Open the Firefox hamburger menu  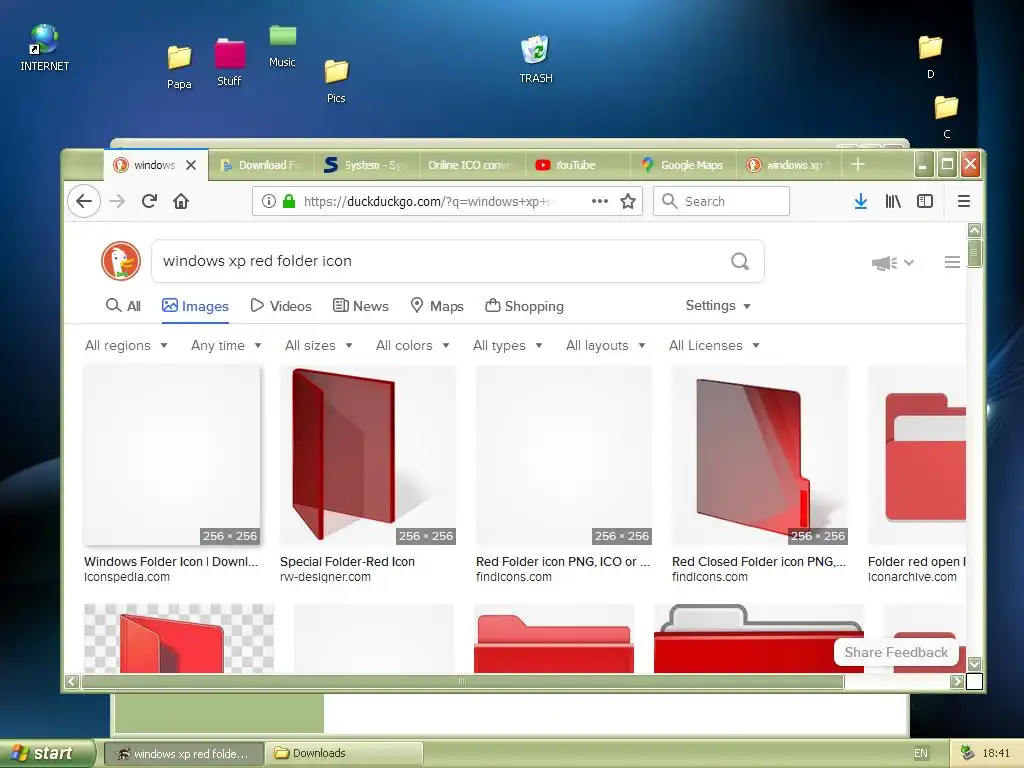[x=964, y=201]
